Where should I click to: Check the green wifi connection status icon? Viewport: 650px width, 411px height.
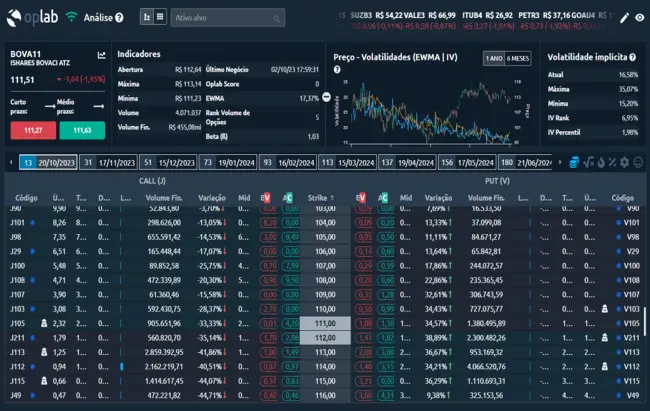[x=71, y=17]
